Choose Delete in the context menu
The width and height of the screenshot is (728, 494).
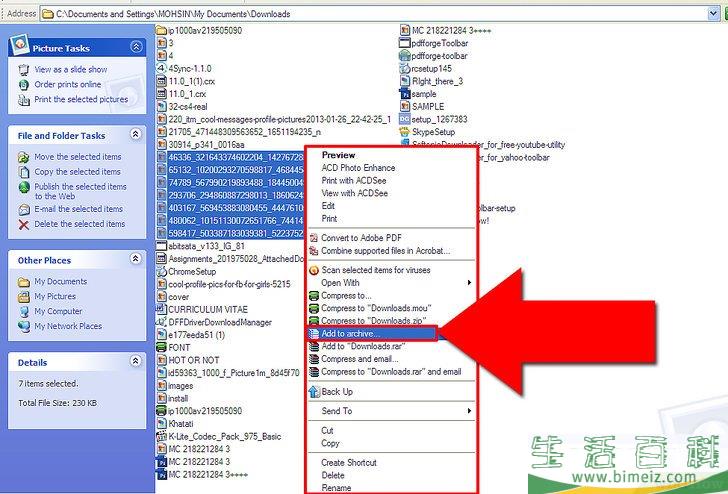click(332, 475)
